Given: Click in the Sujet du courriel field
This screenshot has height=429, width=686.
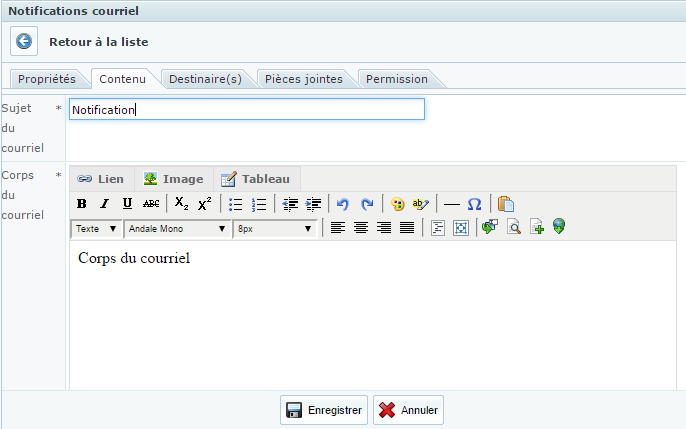Looking at the screenshot, I should coord(246,109).
